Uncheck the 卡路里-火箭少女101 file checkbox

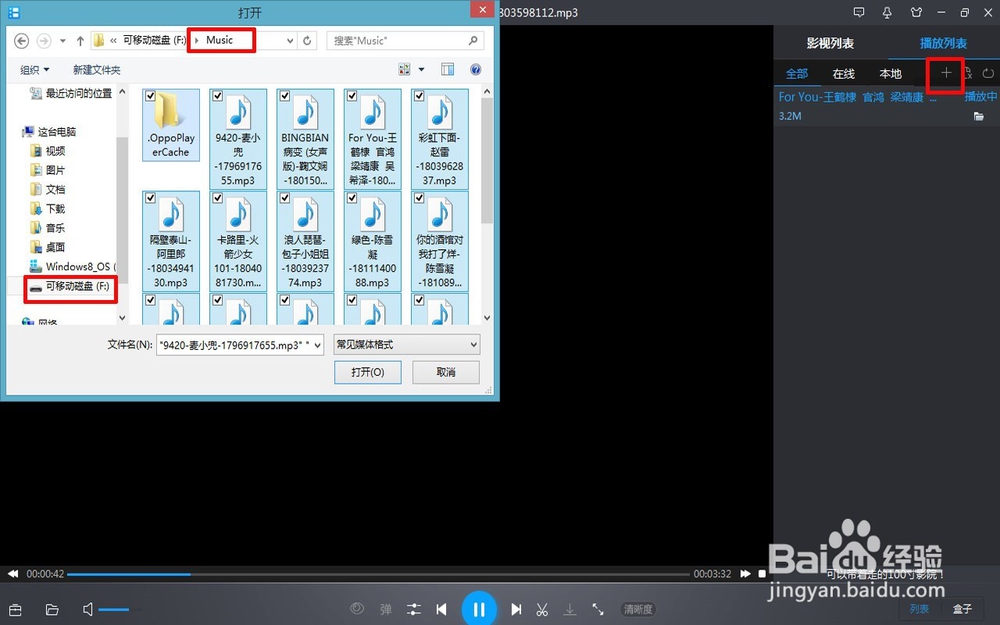217,198
